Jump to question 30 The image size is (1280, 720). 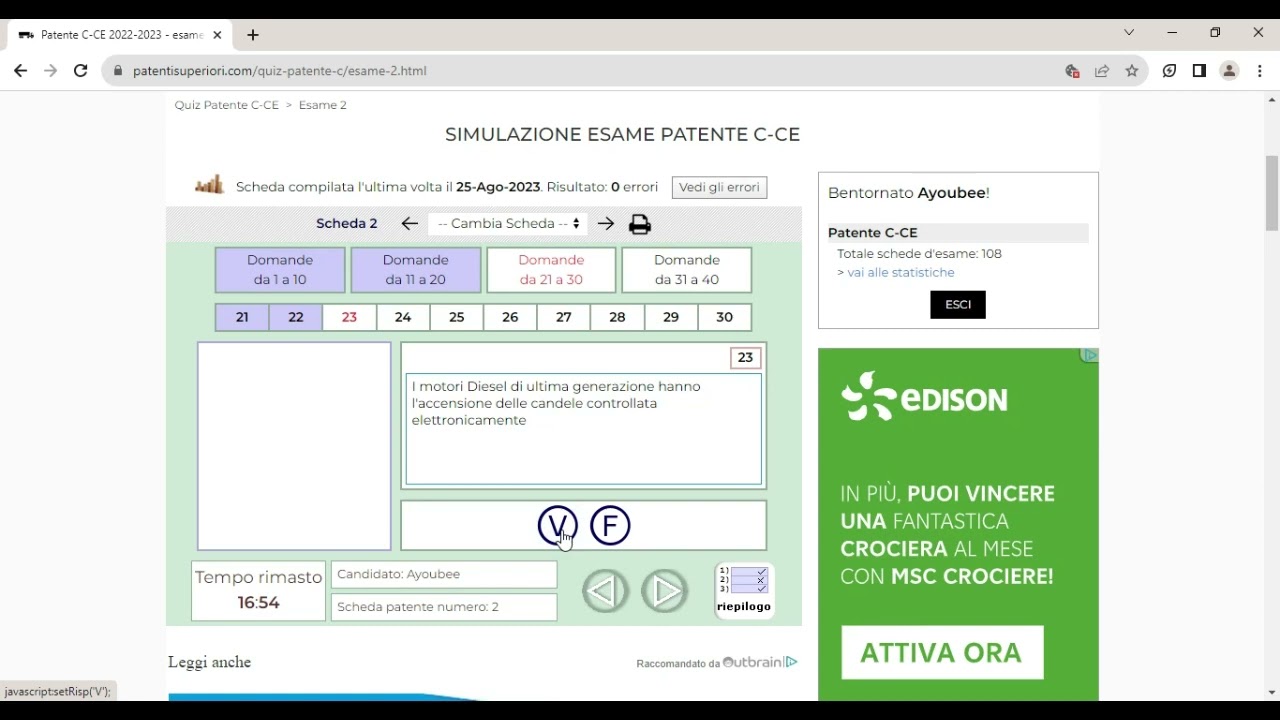pos(725,317)
